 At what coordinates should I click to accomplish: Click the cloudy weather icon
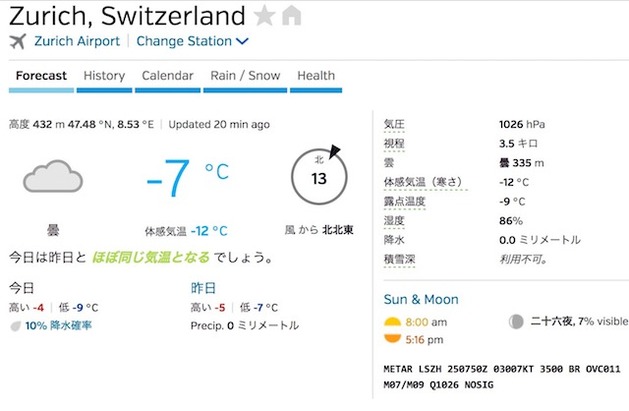tap(53, 176)
